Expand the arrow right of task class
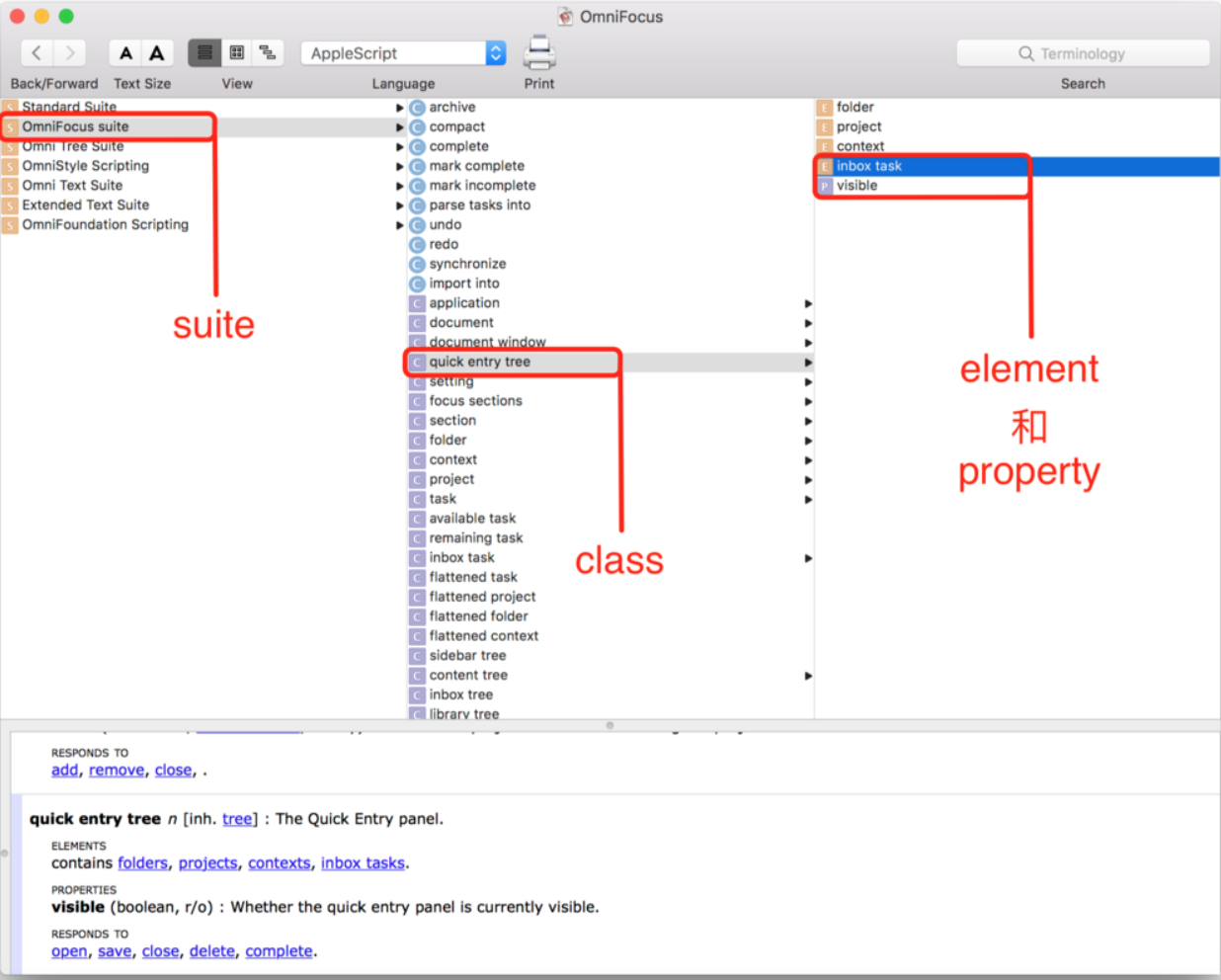Screen dimensions: 1221x980 click(x=808, y=500)
